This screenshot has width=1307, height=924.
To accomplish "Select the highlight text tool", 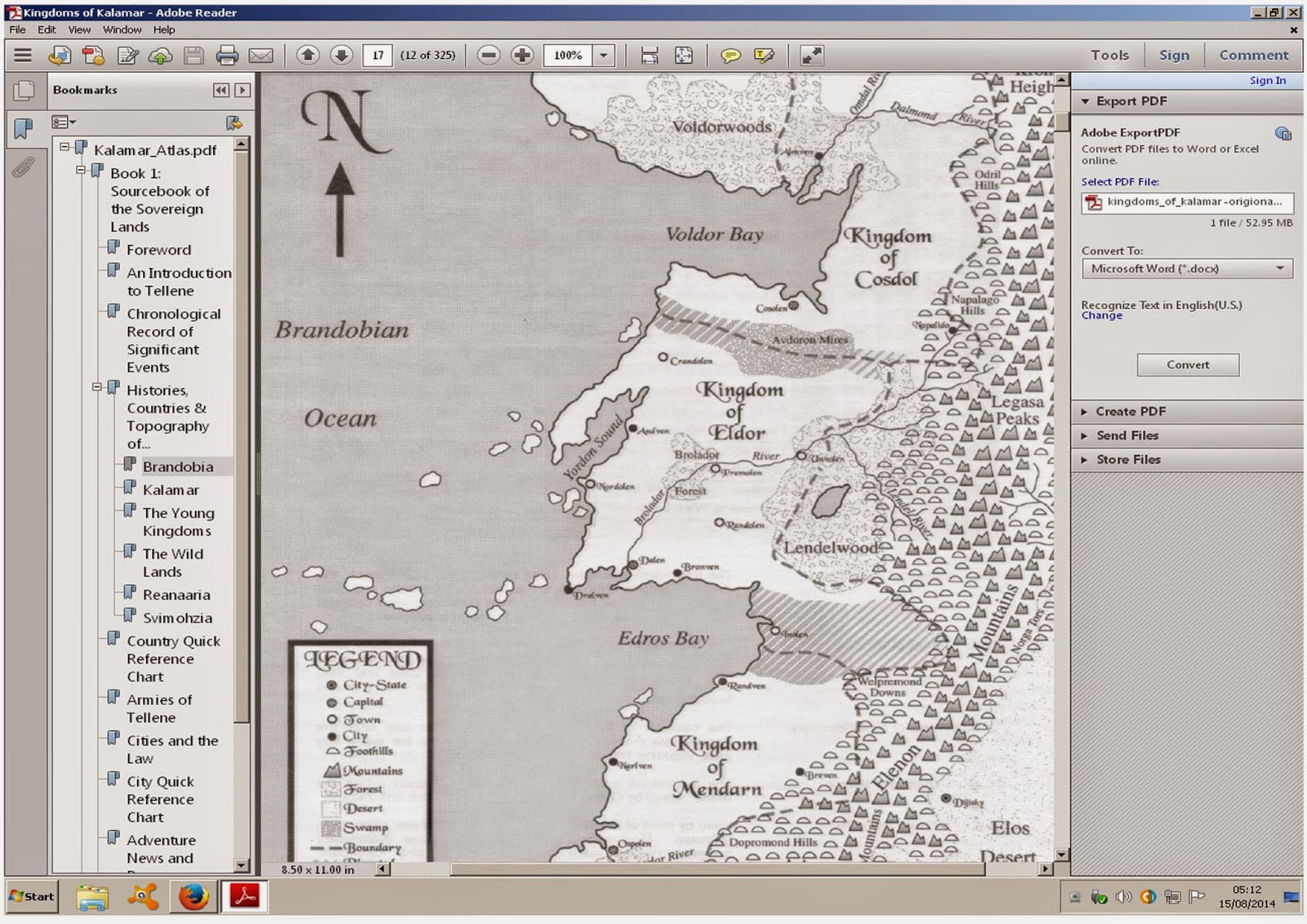I will point(764,56).
